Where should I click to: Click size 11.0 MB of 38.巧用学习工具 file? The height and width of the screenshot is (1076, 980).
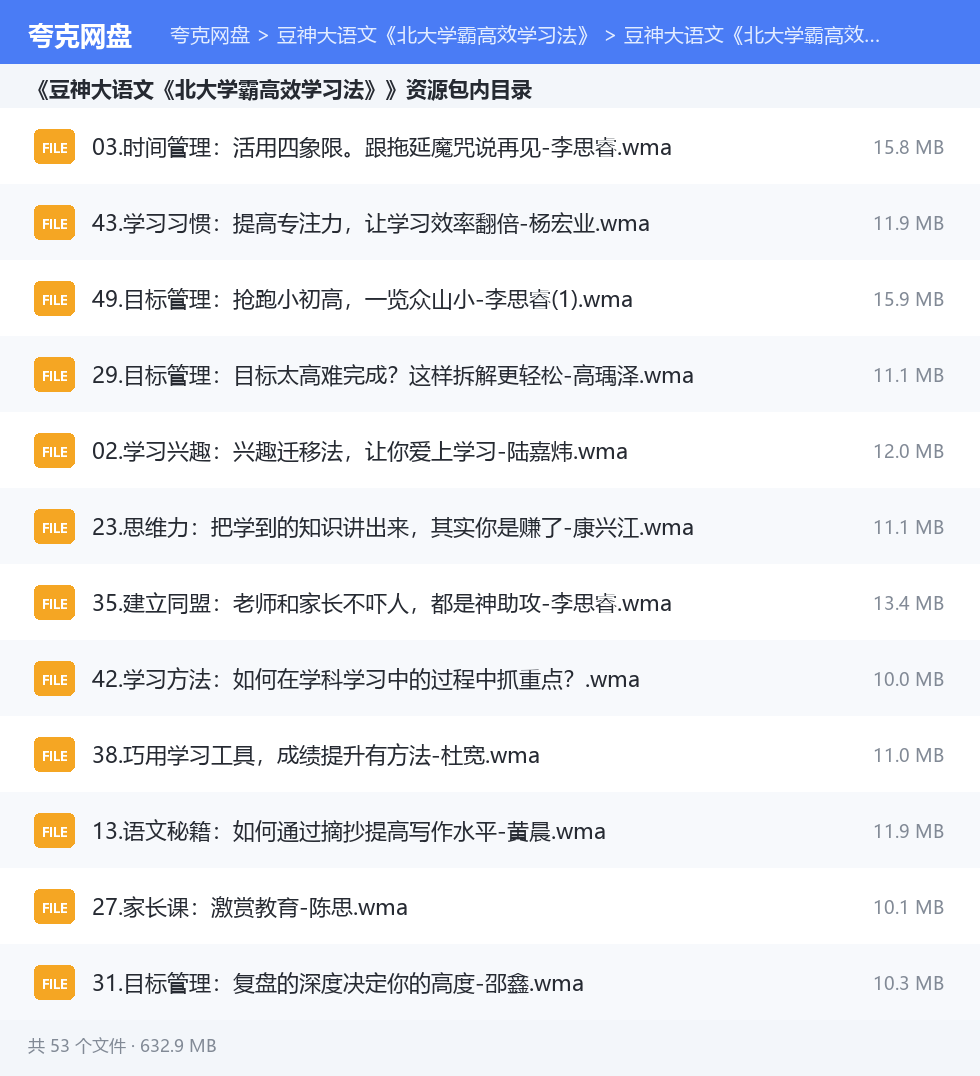pyautogui.click(x=908, y=755)
